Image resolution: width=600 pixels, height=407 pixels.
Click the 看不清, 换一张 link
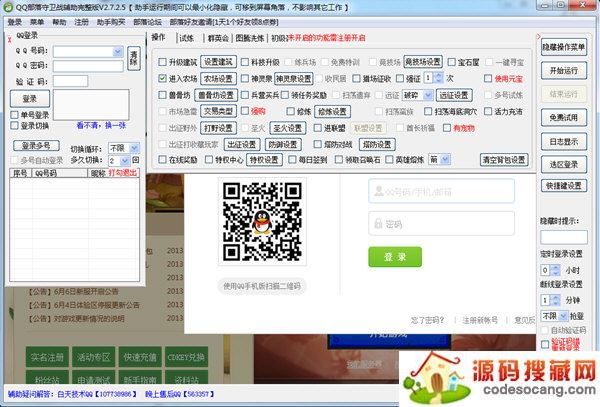101,125
